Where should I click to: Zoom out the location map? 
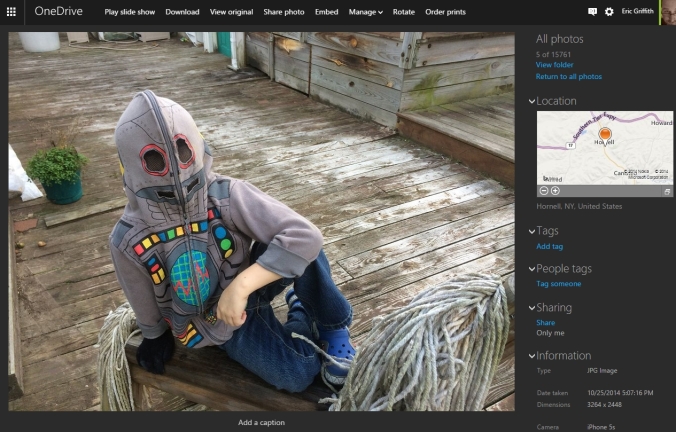(x=544, y=191)
